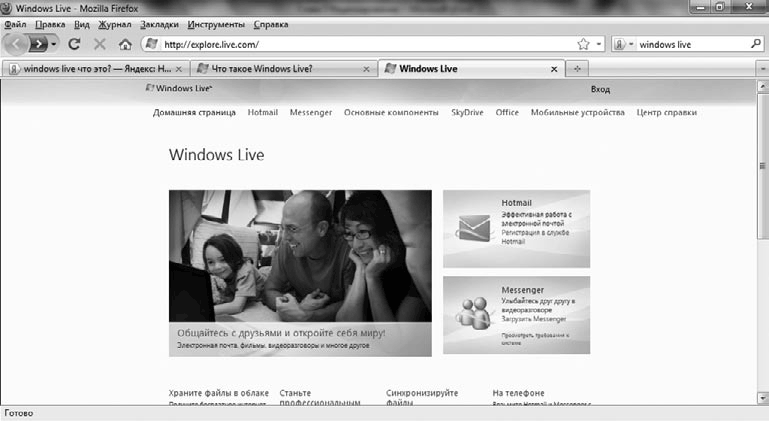Bookmark this page with the star icon
The image size is (769, 421).
coord(583,44)
